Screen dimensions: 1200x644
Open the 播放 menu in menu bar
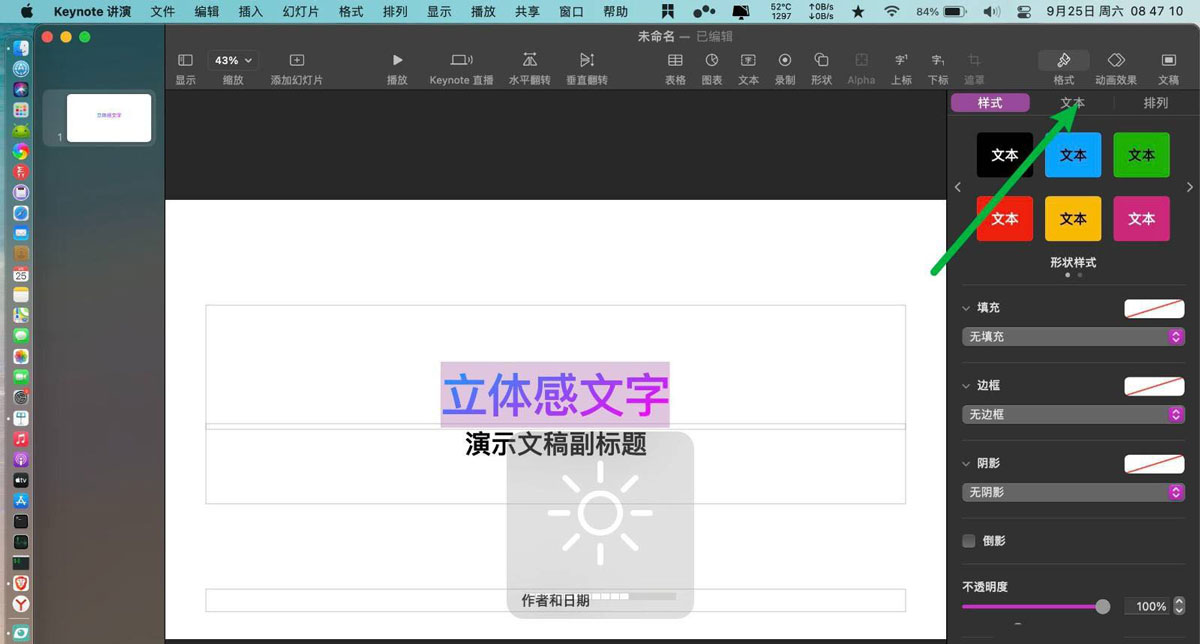[483, 12]
